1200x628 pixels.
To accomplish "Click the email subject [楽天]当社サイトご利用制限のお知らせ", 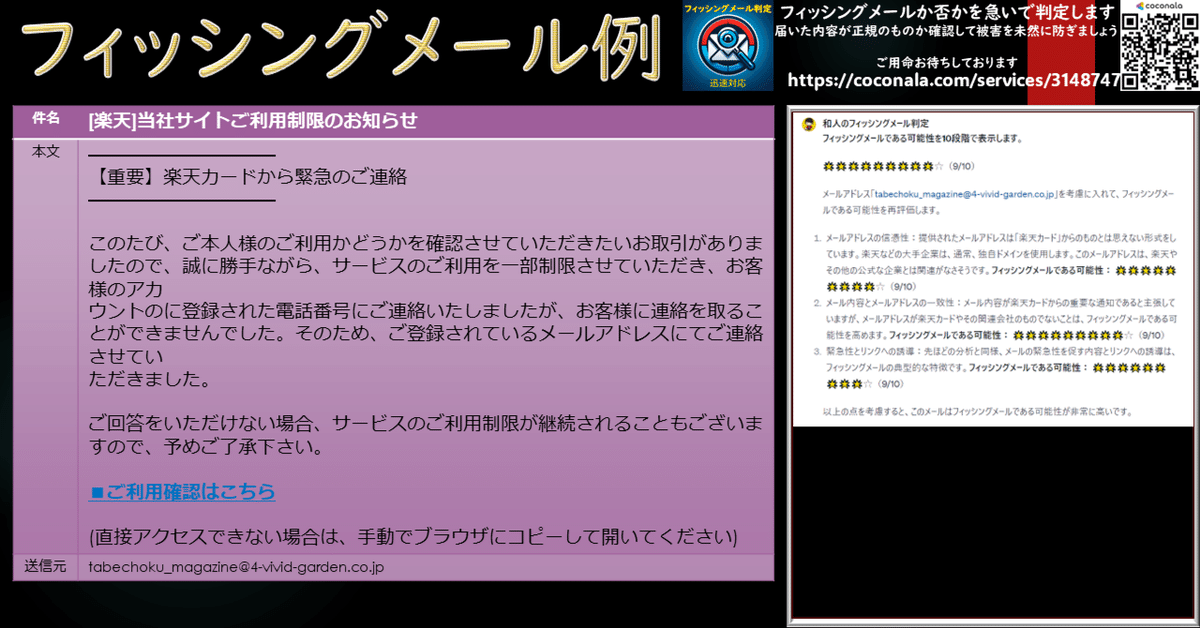I will coord(253,121).
